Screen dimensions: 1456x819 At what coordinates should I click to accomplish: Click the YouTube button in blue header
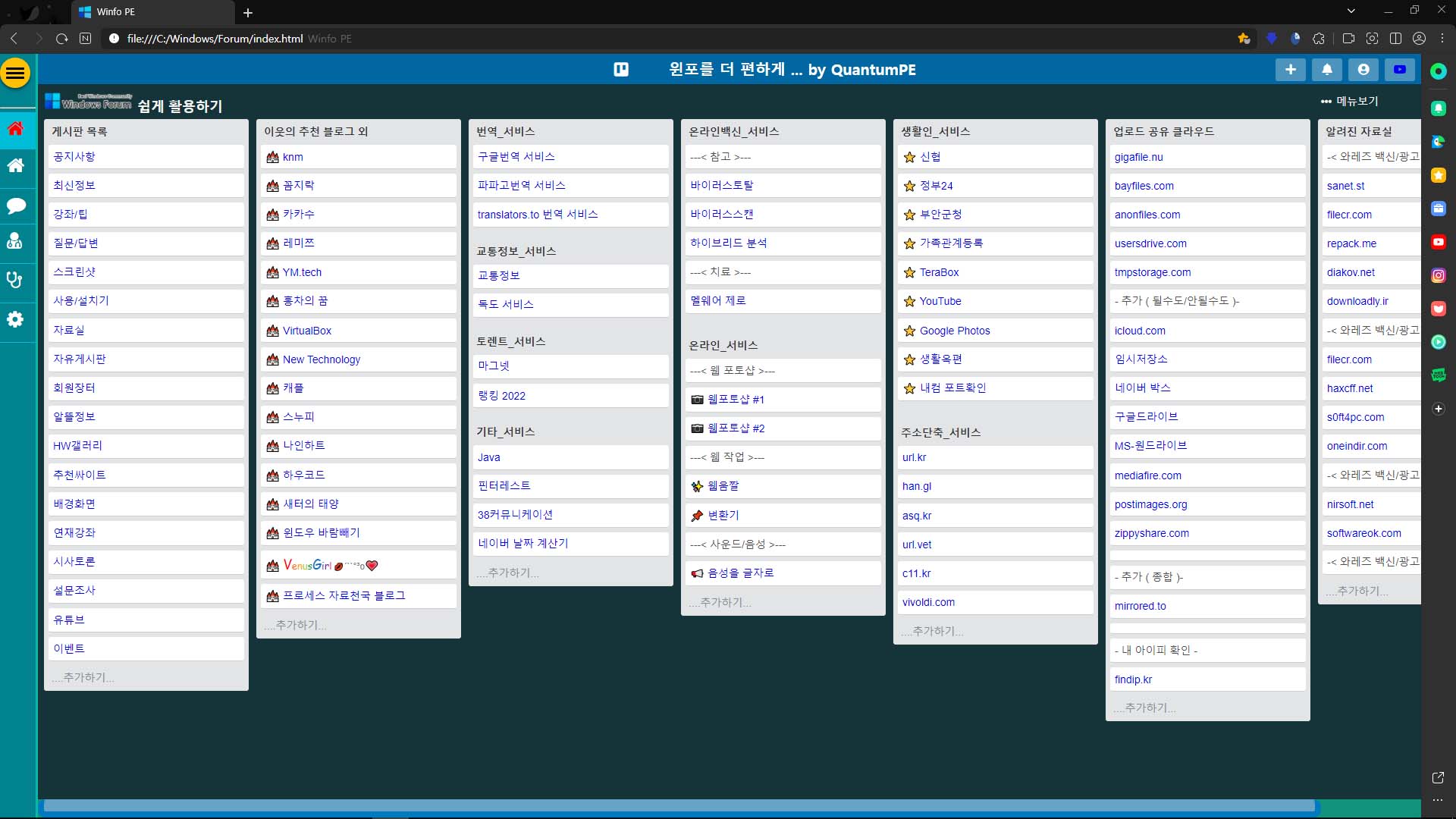(1400, 70)
